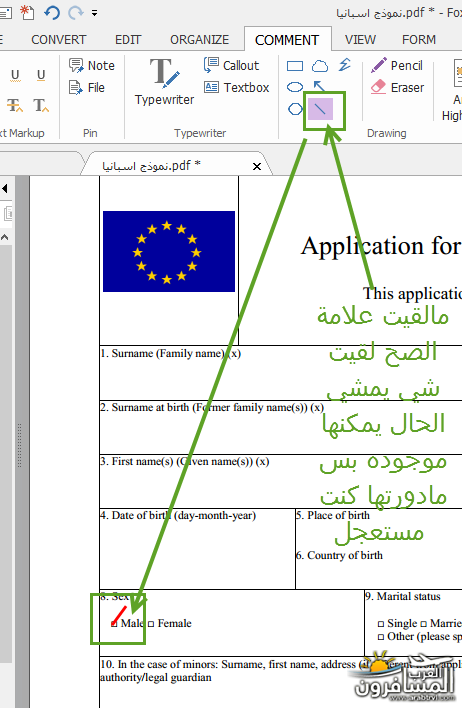The height and width of the screenshot is (708, 462).
Task: Add a Note comment
Action: click(x=92, y=65)
